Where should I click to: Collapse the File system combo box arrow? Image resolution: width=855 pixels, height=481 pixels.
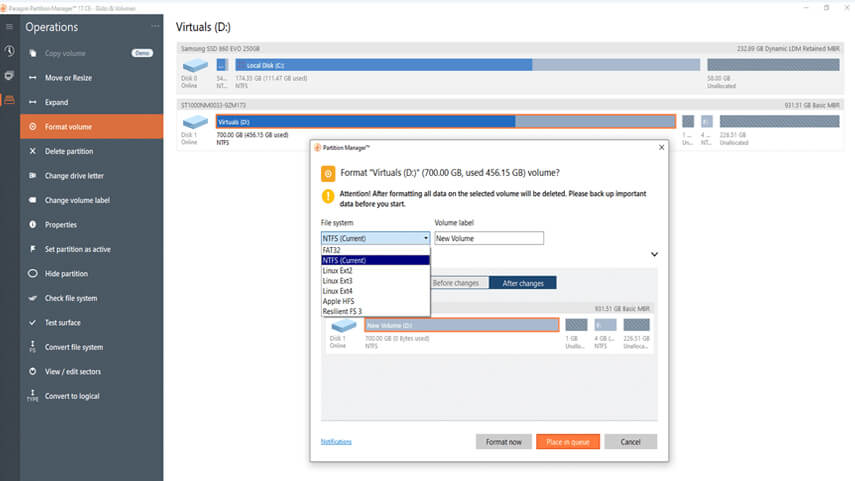click(425, 238)
